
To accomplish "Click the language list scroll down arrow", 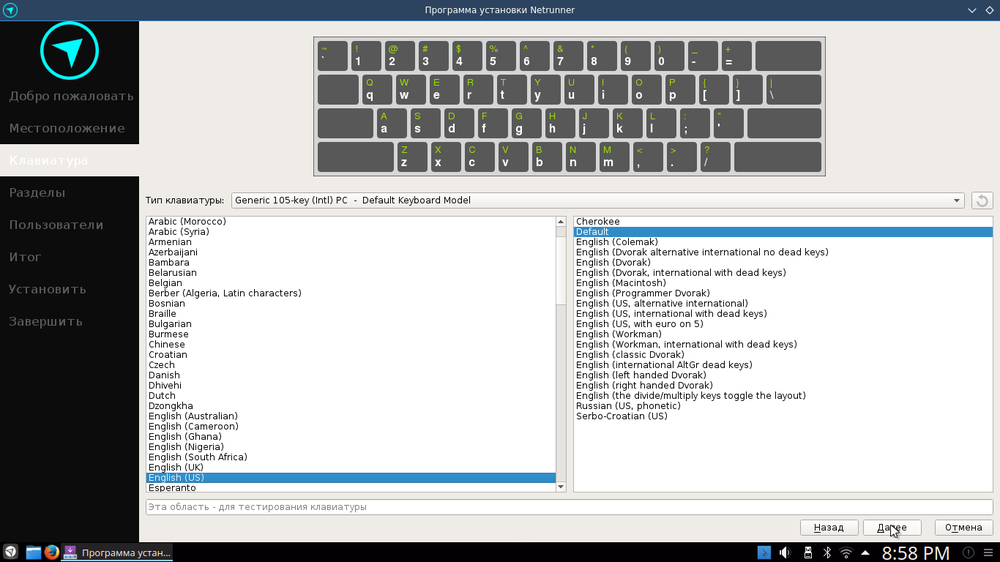I will (561, 487).
